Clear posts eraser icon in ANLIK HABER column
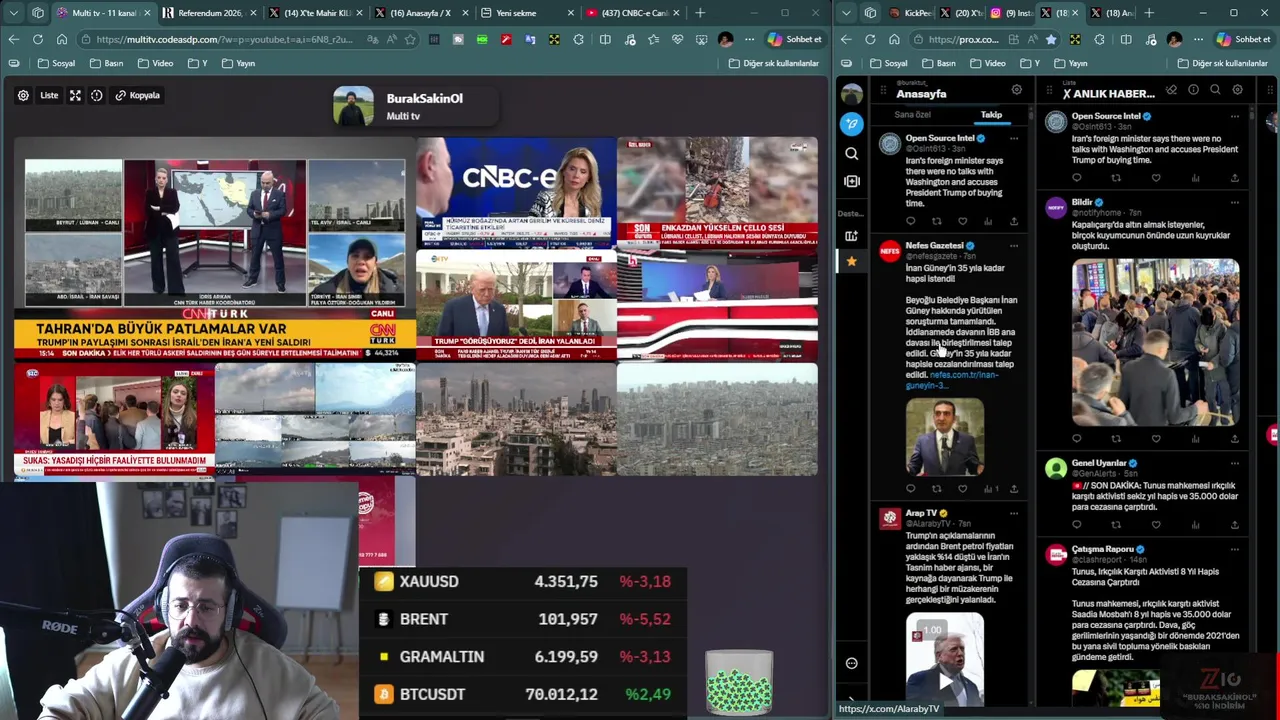The image size is (1280, 720). 1171,90
